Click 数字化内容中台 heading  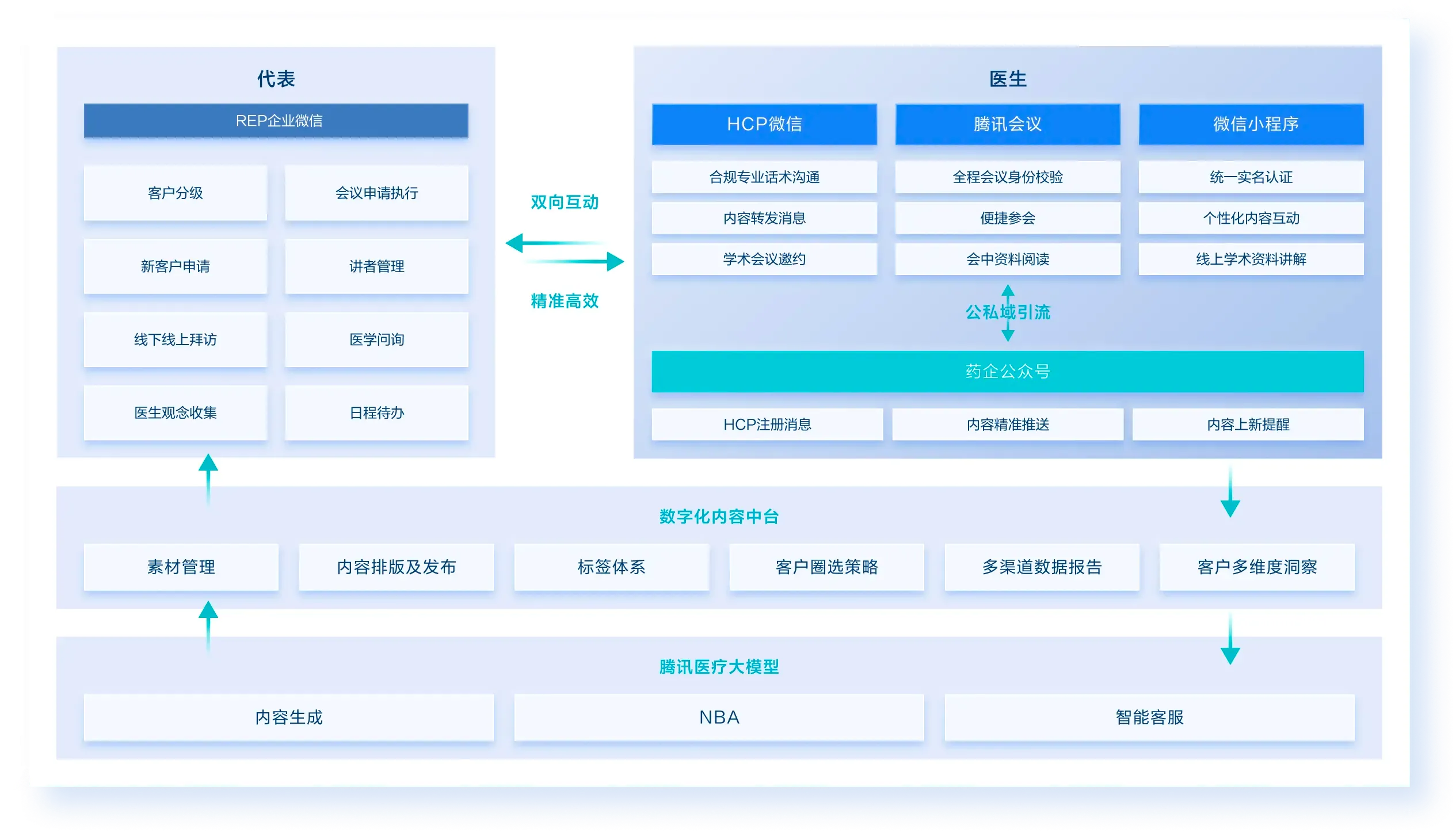coord(719,517)
